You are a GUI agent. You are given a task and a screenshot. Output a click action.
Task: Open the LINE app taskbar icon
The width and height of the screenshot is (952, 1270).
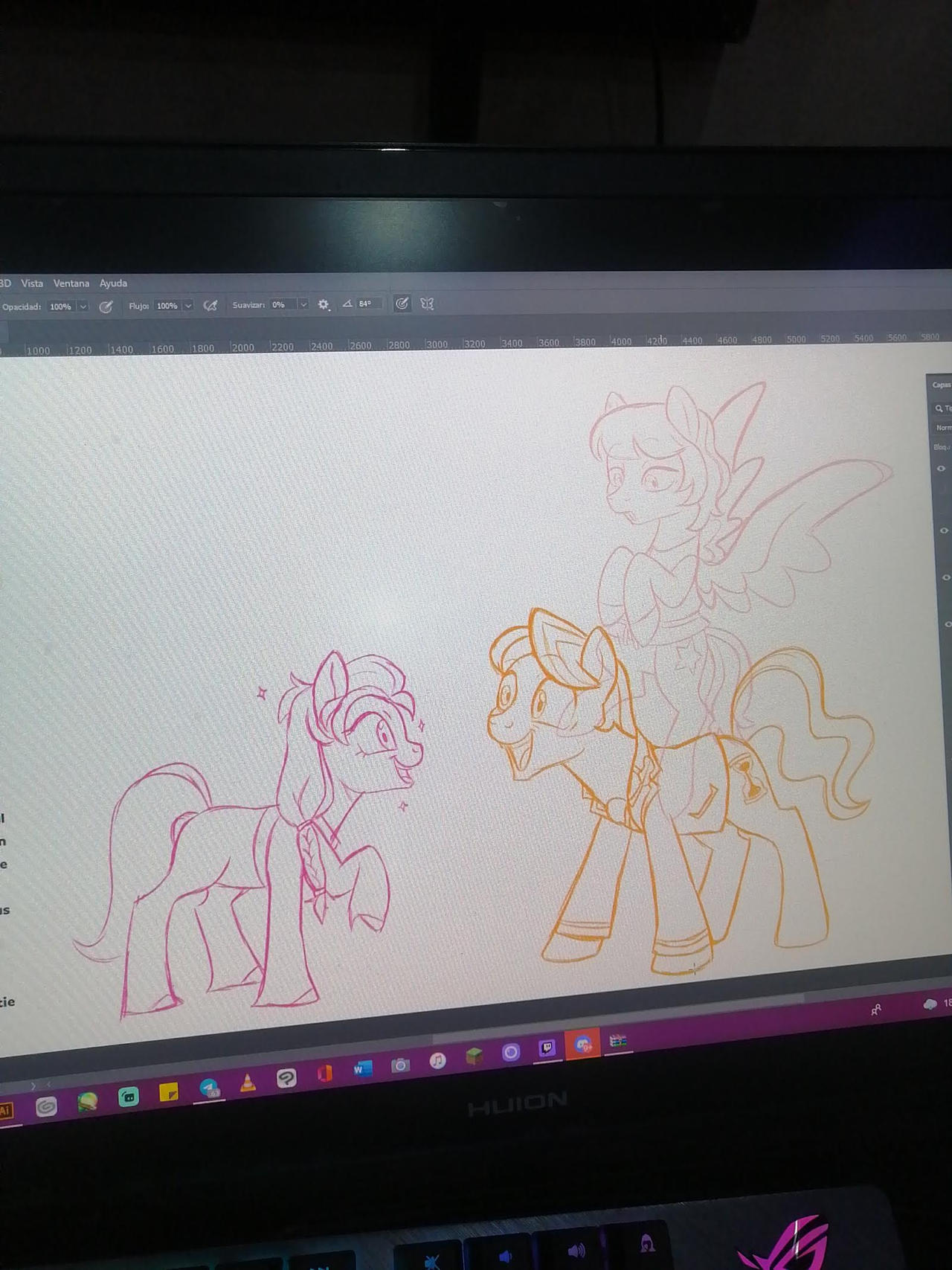point(286,1078)
